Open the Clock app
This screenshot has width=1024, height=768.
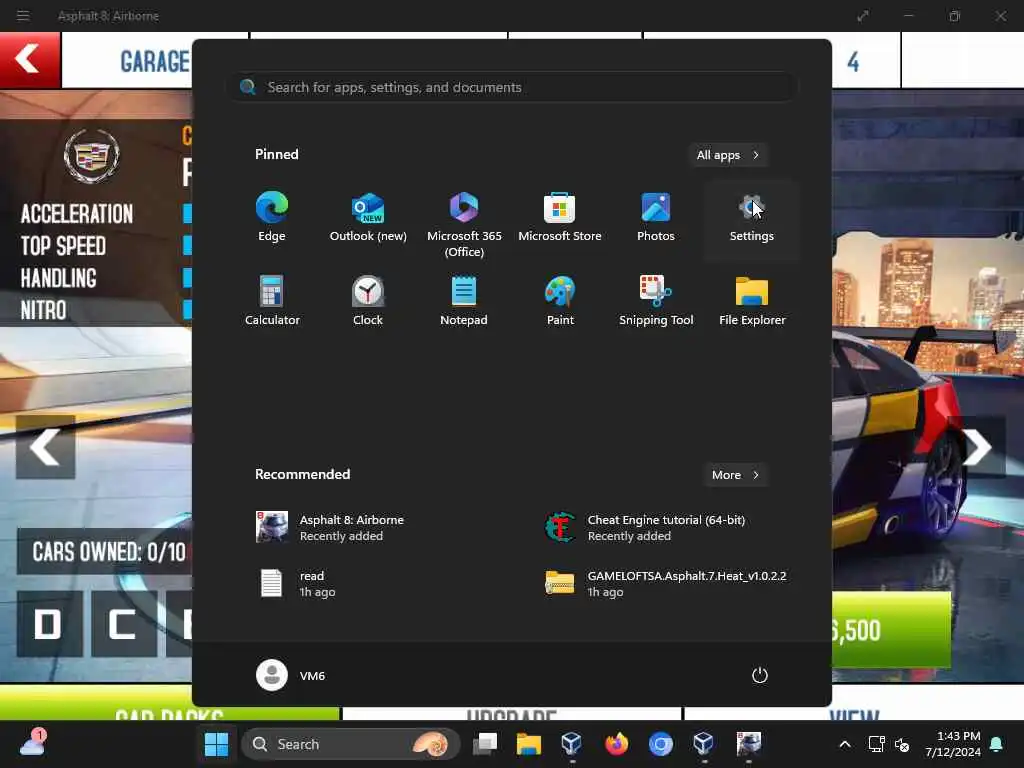point(368,302)
